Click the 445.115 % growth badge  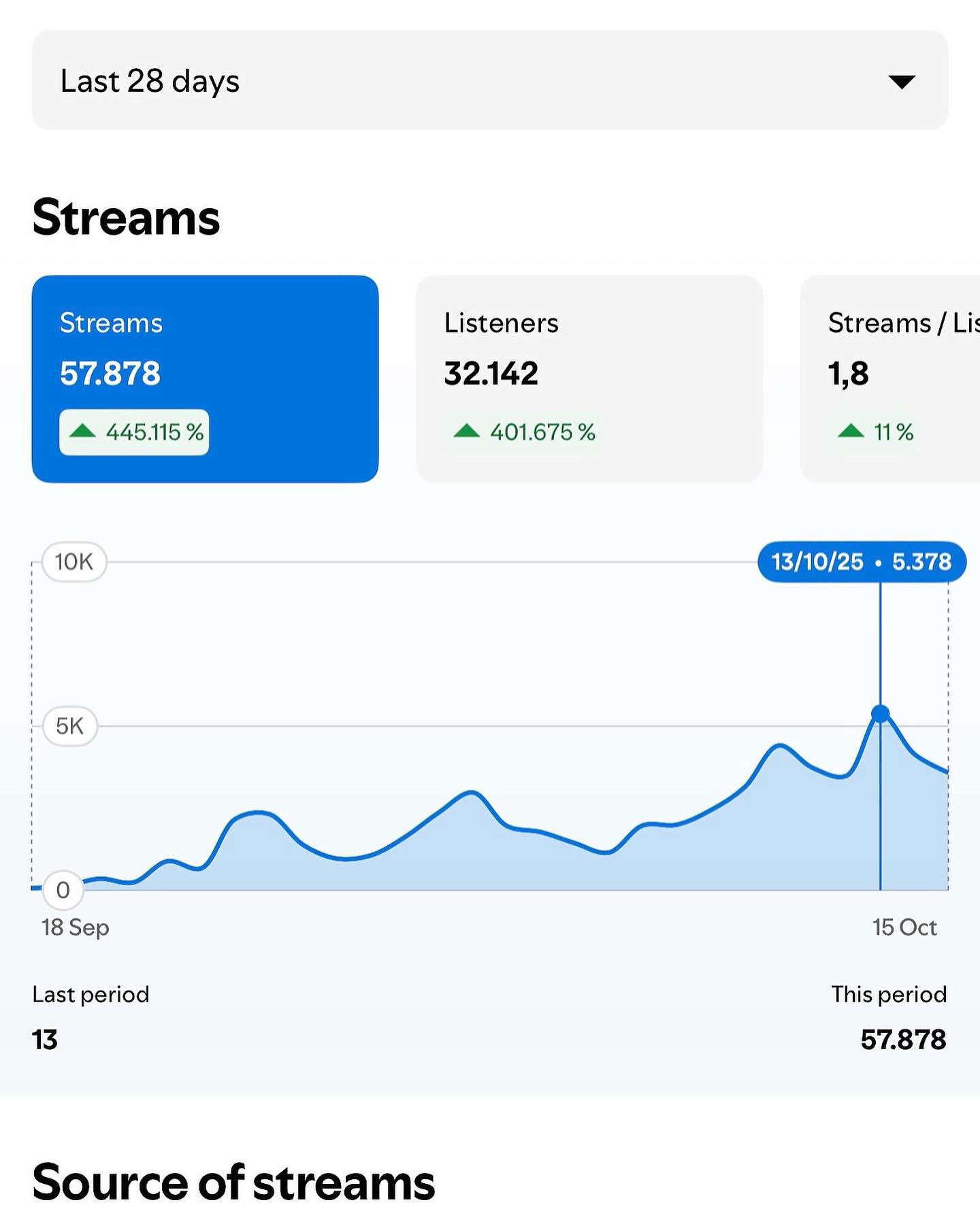click(x=134, y=432)
